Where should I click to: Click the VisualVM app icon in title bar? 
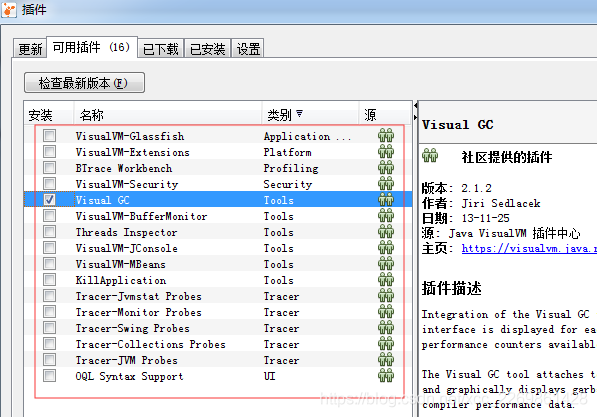click(x=8, y=10)
